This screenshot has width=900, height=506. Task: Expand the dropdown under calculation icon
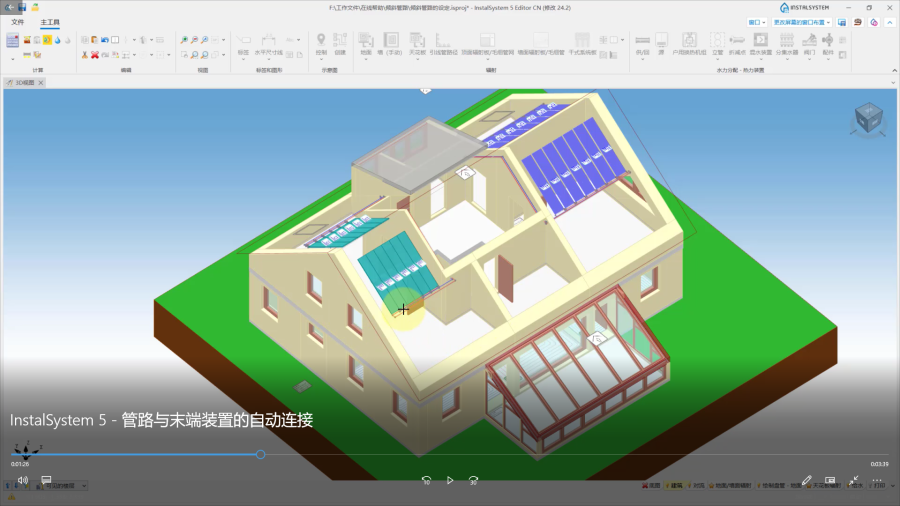pos(13,59)
